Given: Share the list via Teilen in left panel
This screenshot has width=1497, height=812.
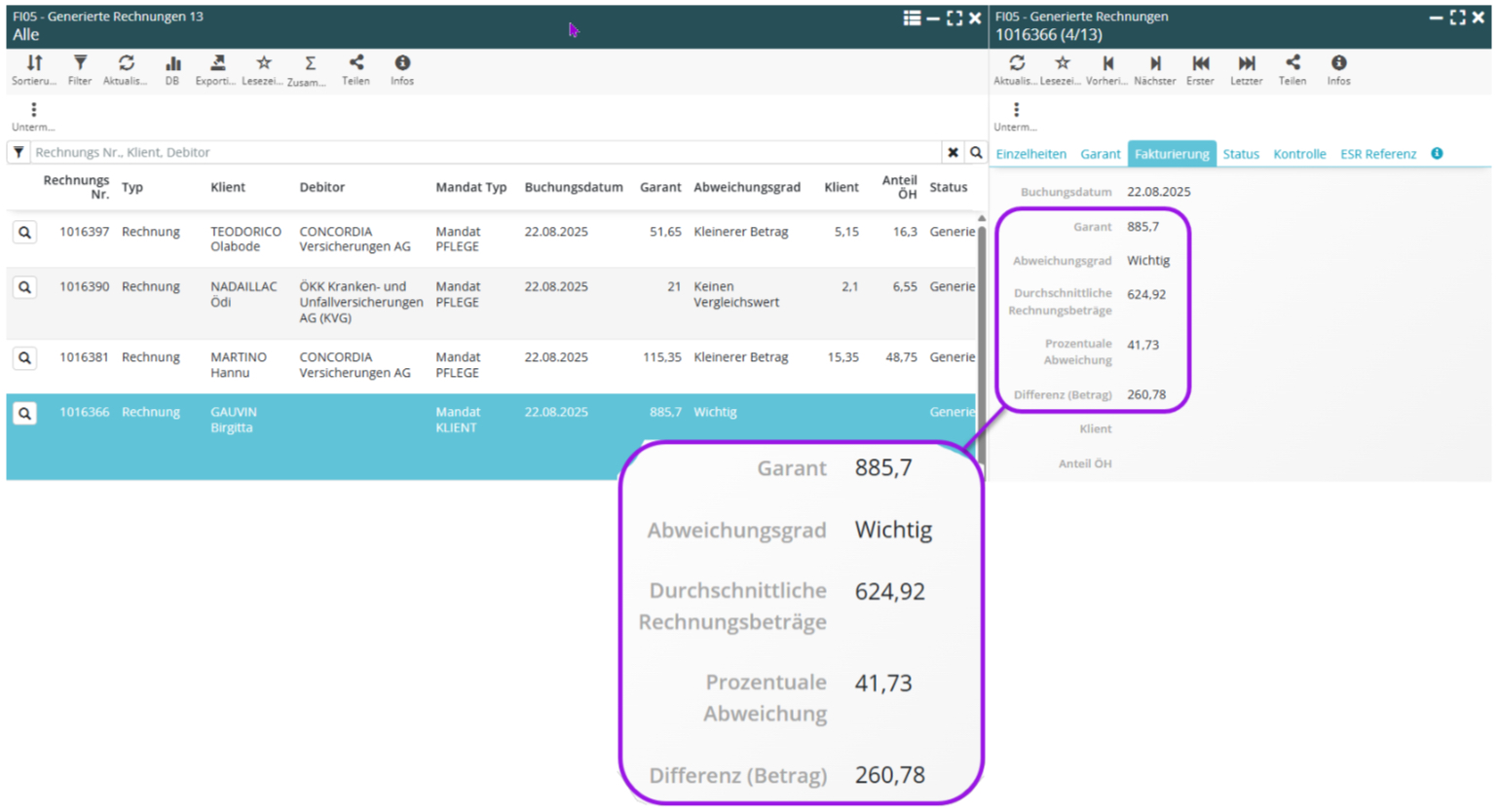Looking at the screenshot, I should pos(356,70).
